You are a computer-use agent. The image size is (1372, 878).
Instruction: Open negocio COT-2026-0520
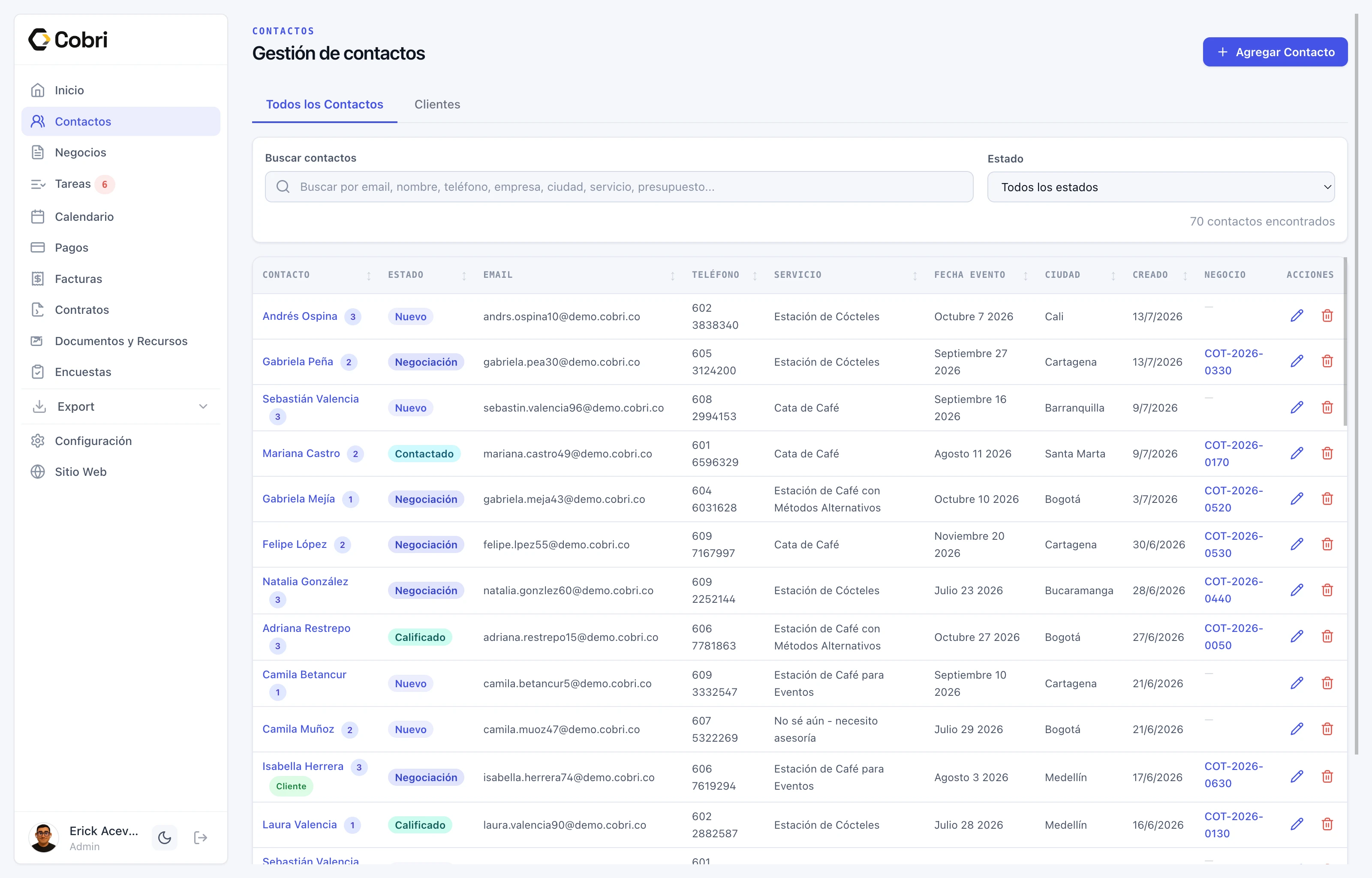coord(1234,499)
